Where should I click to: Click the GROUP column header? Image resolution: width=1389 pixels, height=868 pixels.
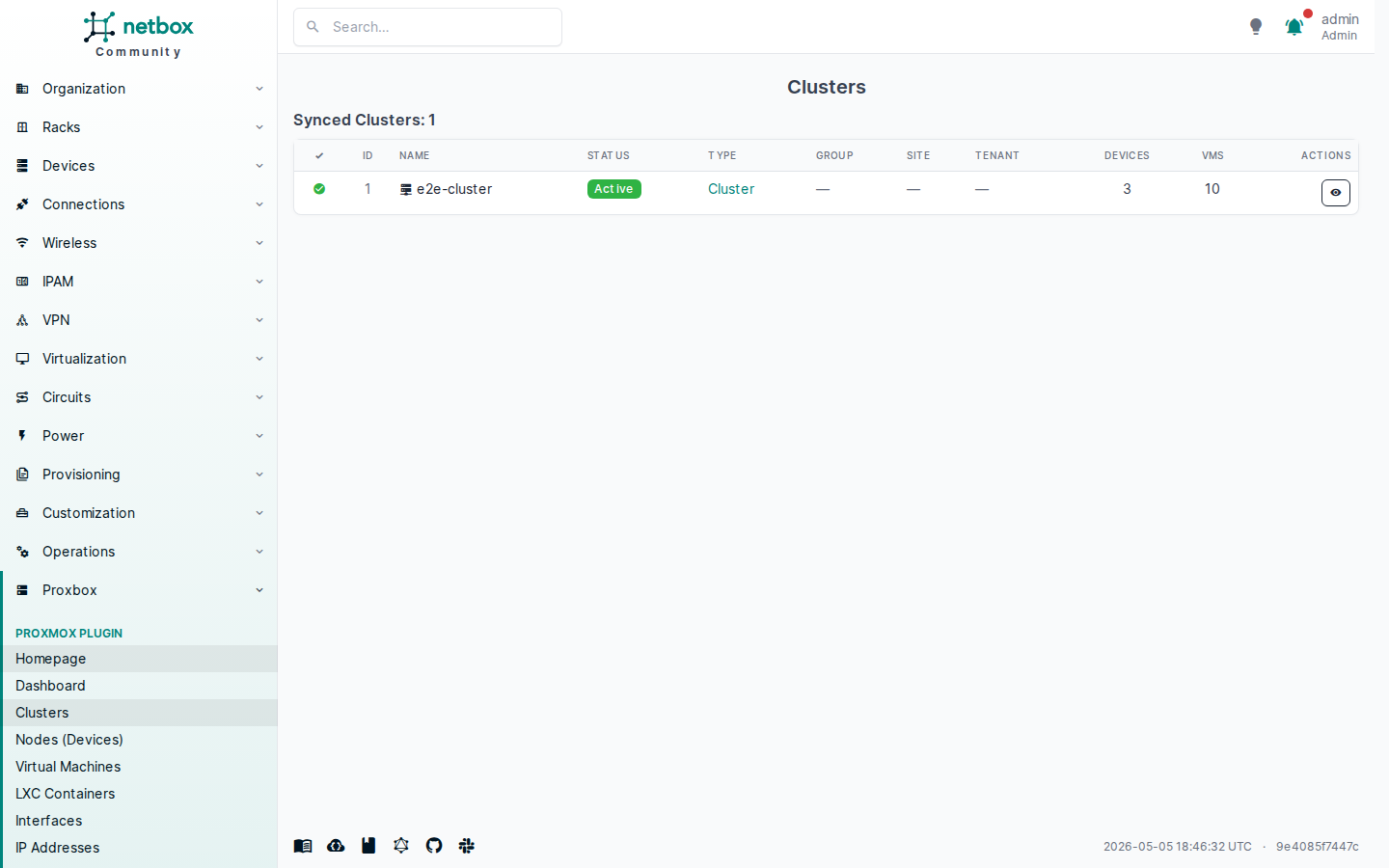(834, 155)
